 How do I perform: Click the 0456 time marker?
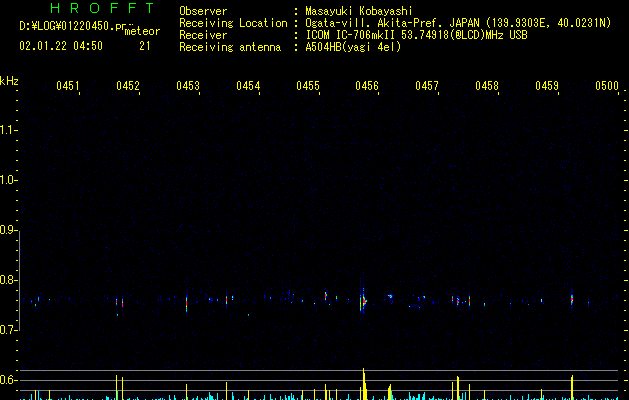coord(367,86)
